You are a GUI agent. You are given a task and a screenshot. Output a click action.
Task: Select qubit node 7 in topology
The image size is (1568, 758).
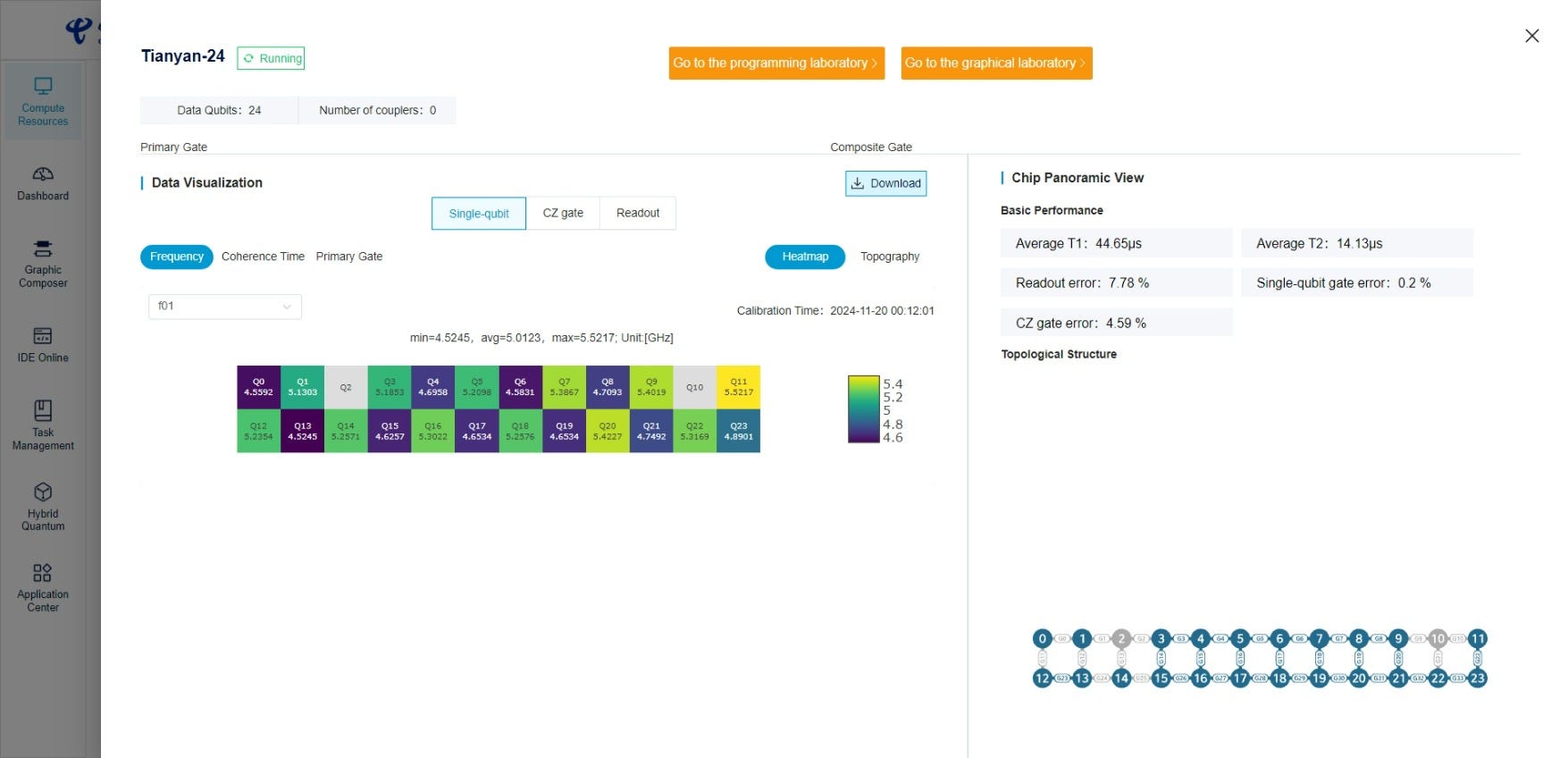pyautogui.click(x=1319, y=638)
